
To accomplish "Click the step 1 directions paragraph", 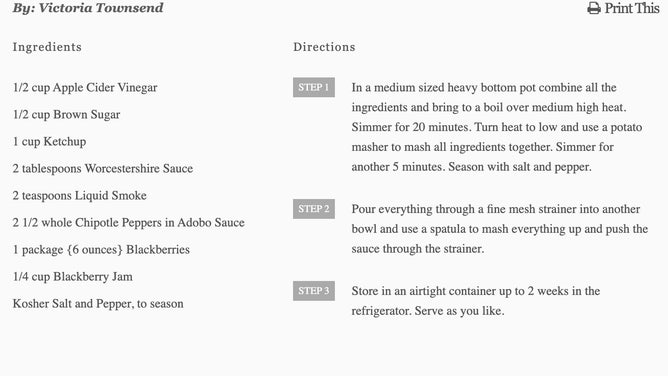I will [x=497, y=127].
